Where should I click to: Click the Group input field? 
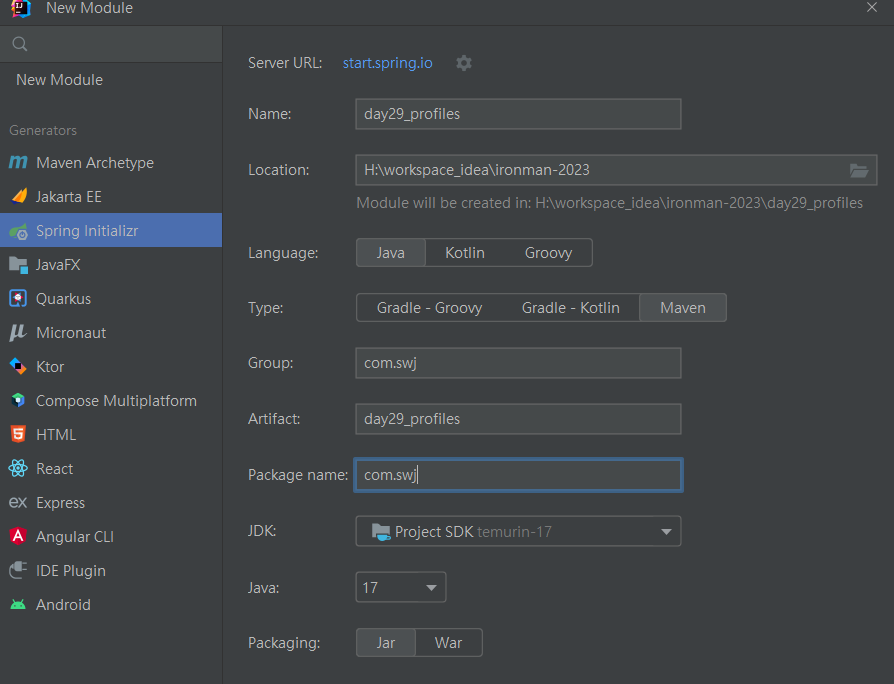(x=518, y=363)
